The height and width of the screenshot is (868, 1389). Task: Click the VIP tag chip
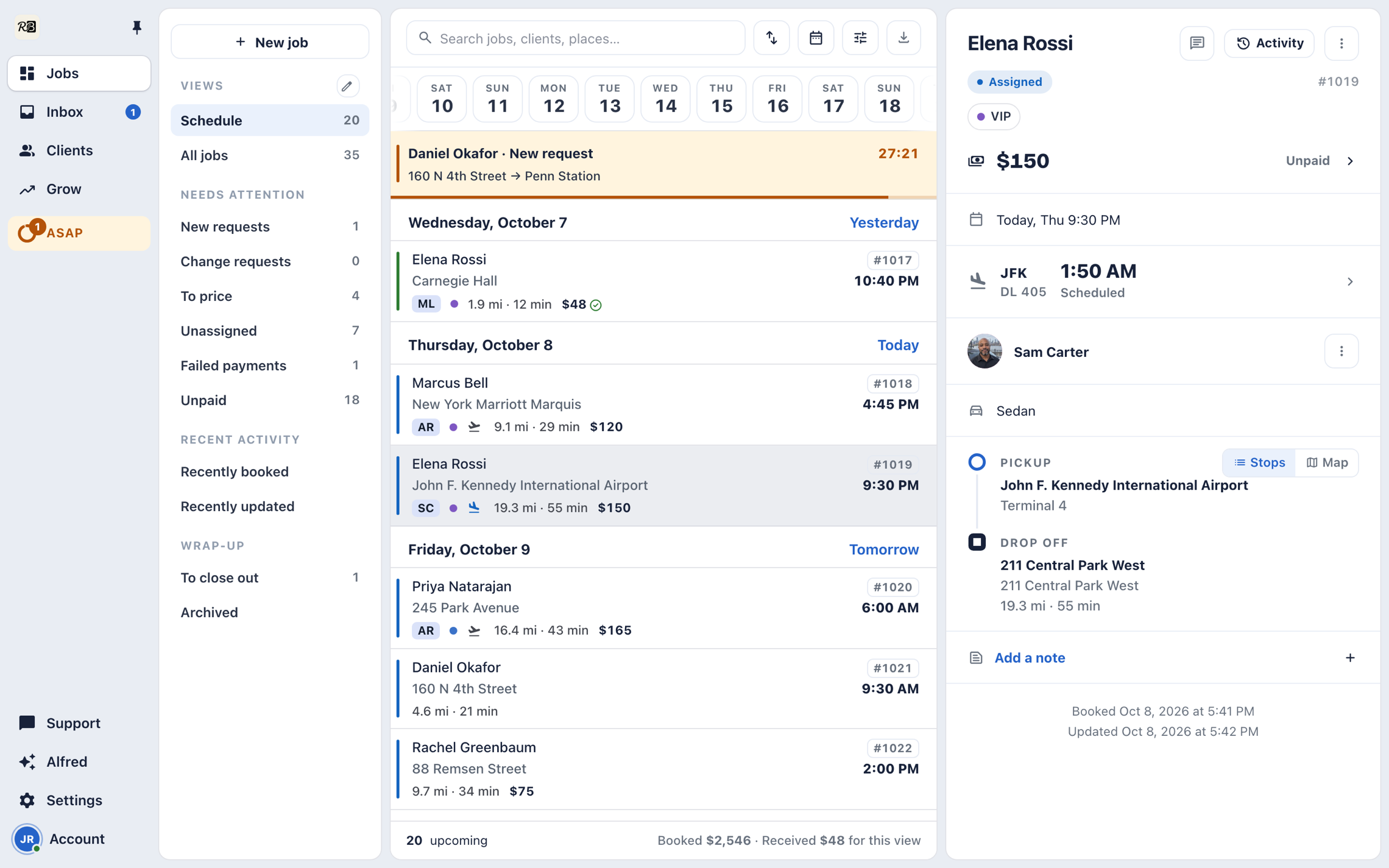pyautogui.click(x=994, y=116)
